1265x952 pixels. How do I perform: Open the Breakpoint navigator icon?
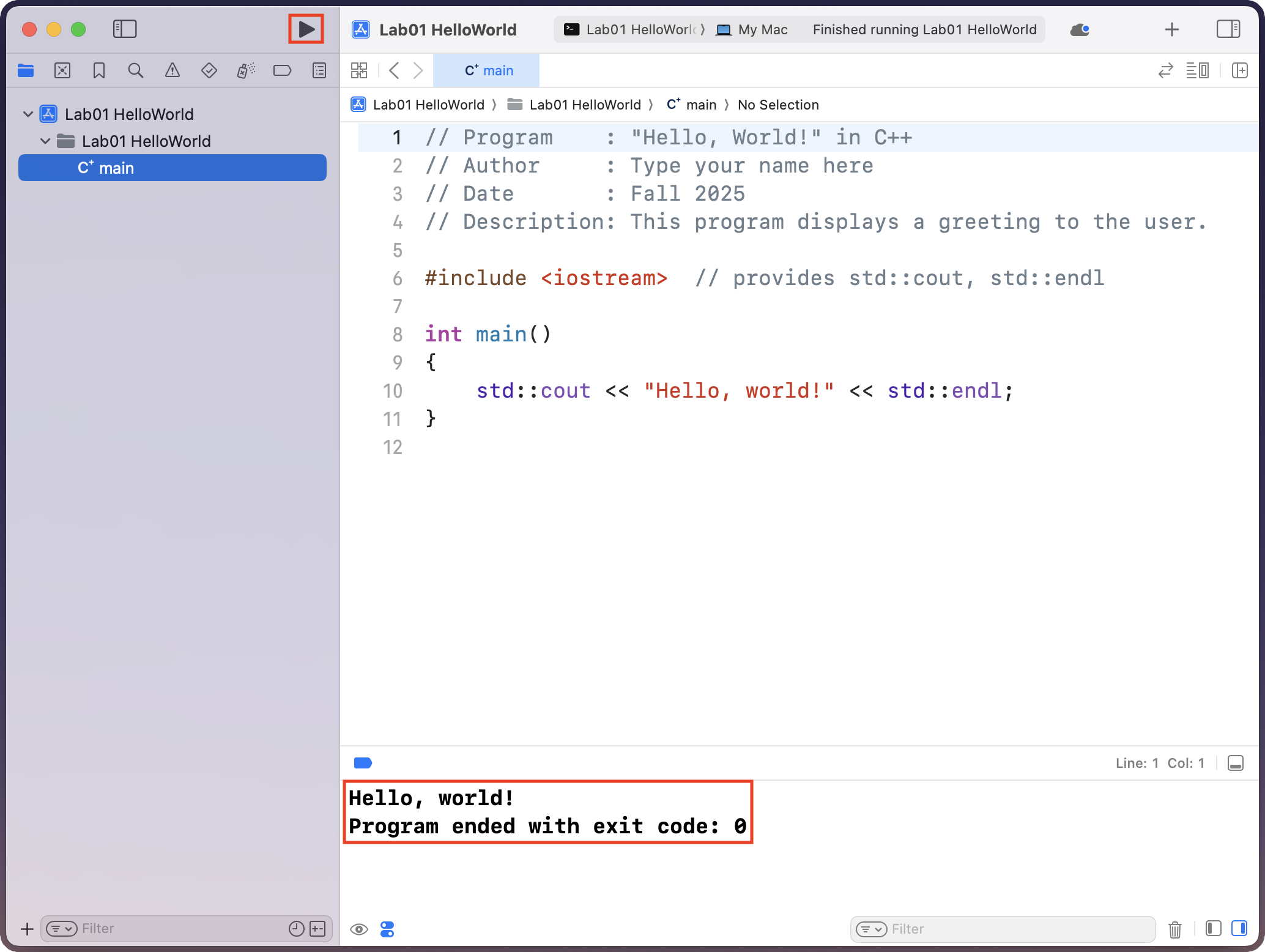pyautogui.click(x=282, y=70)
